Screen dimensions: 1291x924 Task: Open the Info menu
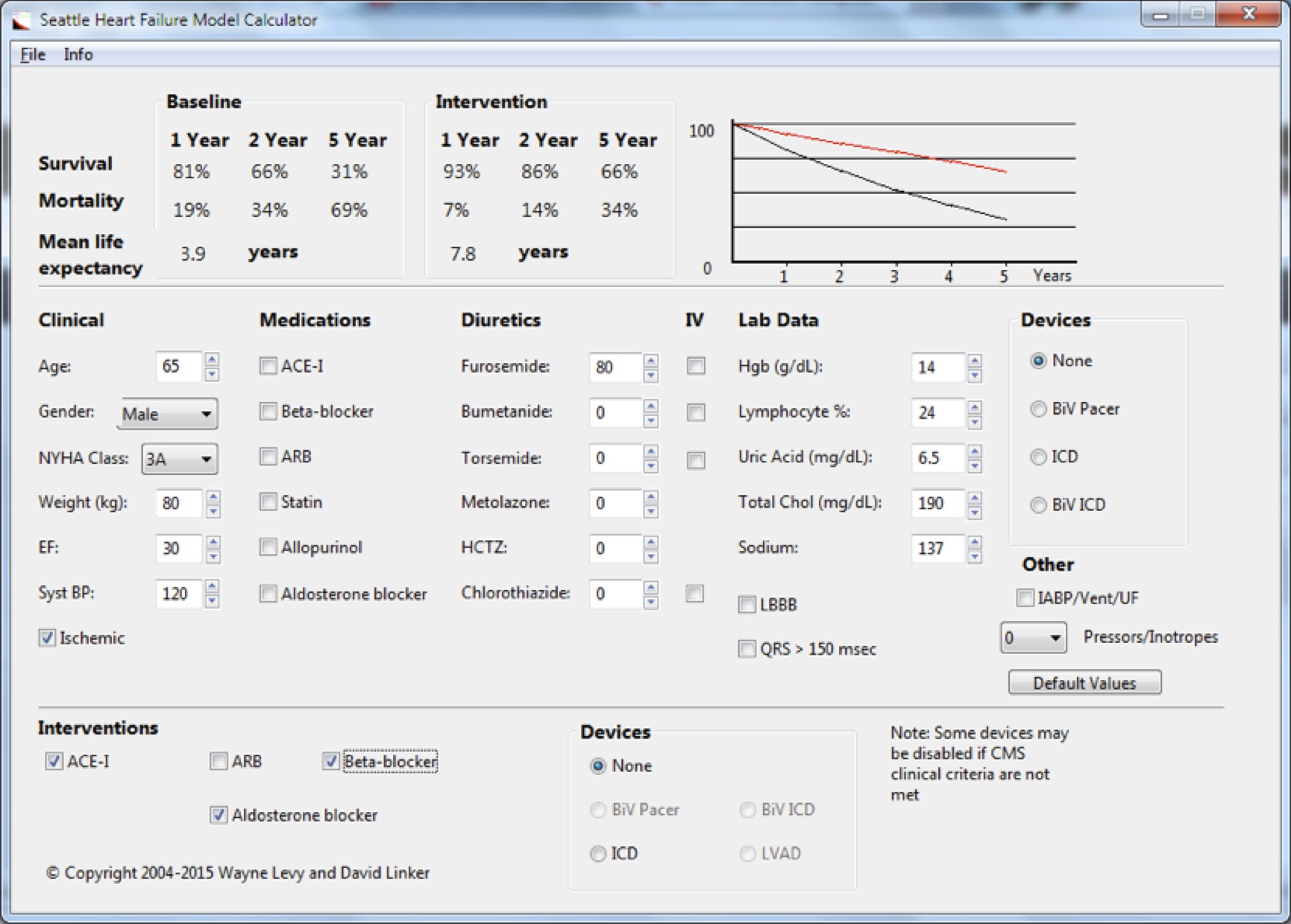(x=78, y=54)
